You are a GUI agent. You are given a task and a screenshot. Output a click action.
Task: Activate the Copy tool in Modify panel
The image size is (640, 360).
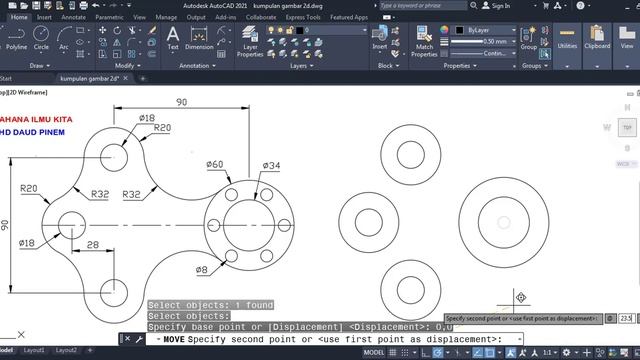[x=102, y=42]
